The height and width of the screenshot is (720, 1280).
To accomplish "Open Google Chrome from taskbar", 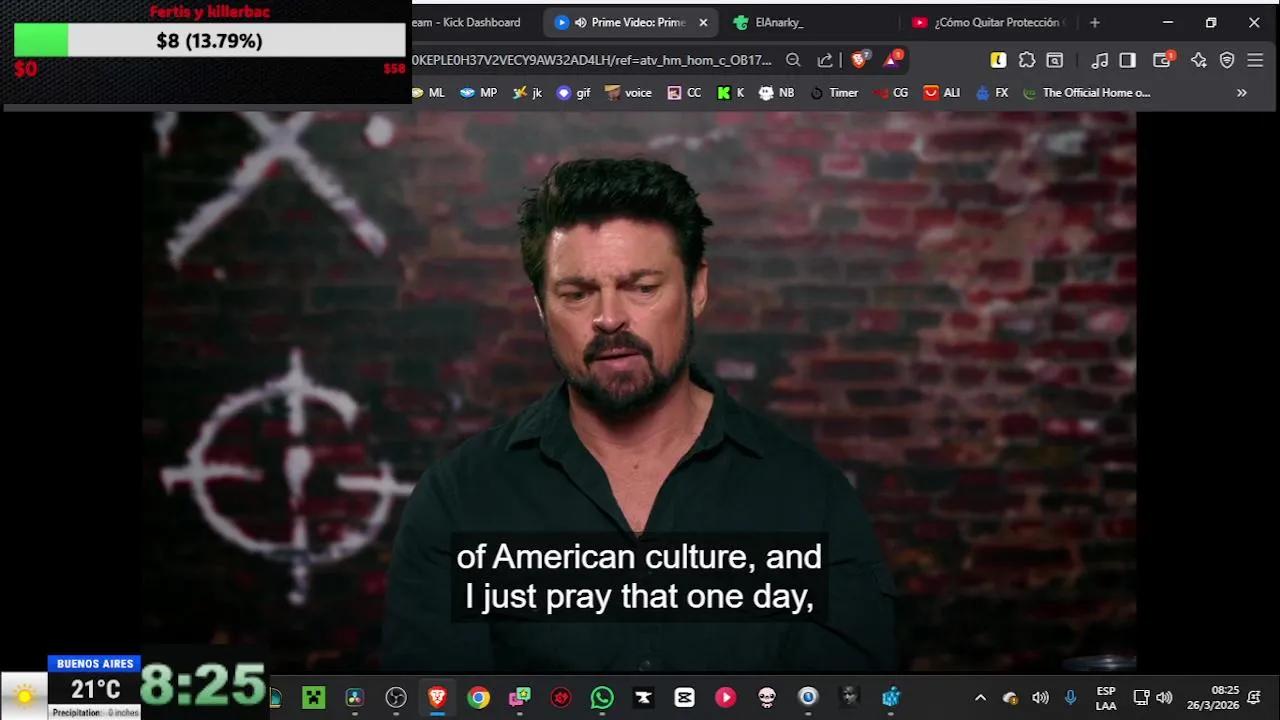I will [x=479, y=697].
